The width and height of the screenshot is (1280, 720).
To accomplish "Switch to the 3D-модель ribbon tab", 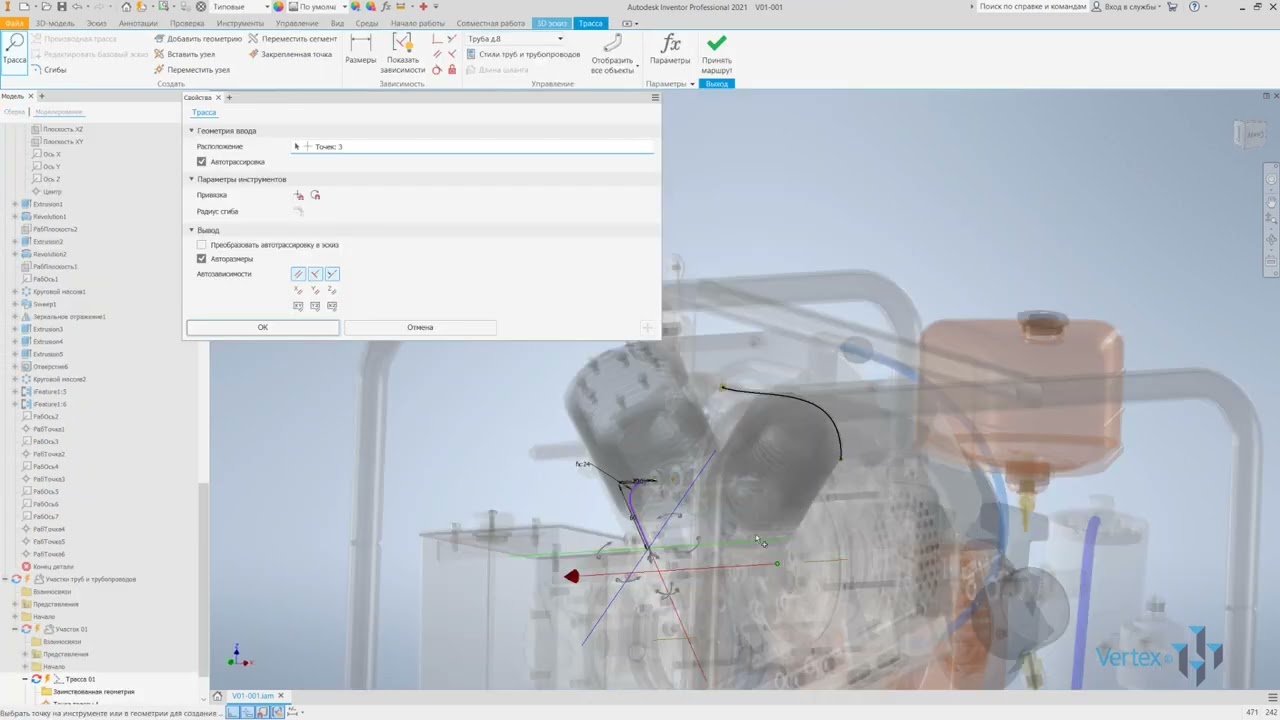I will [x=55, y=22].
